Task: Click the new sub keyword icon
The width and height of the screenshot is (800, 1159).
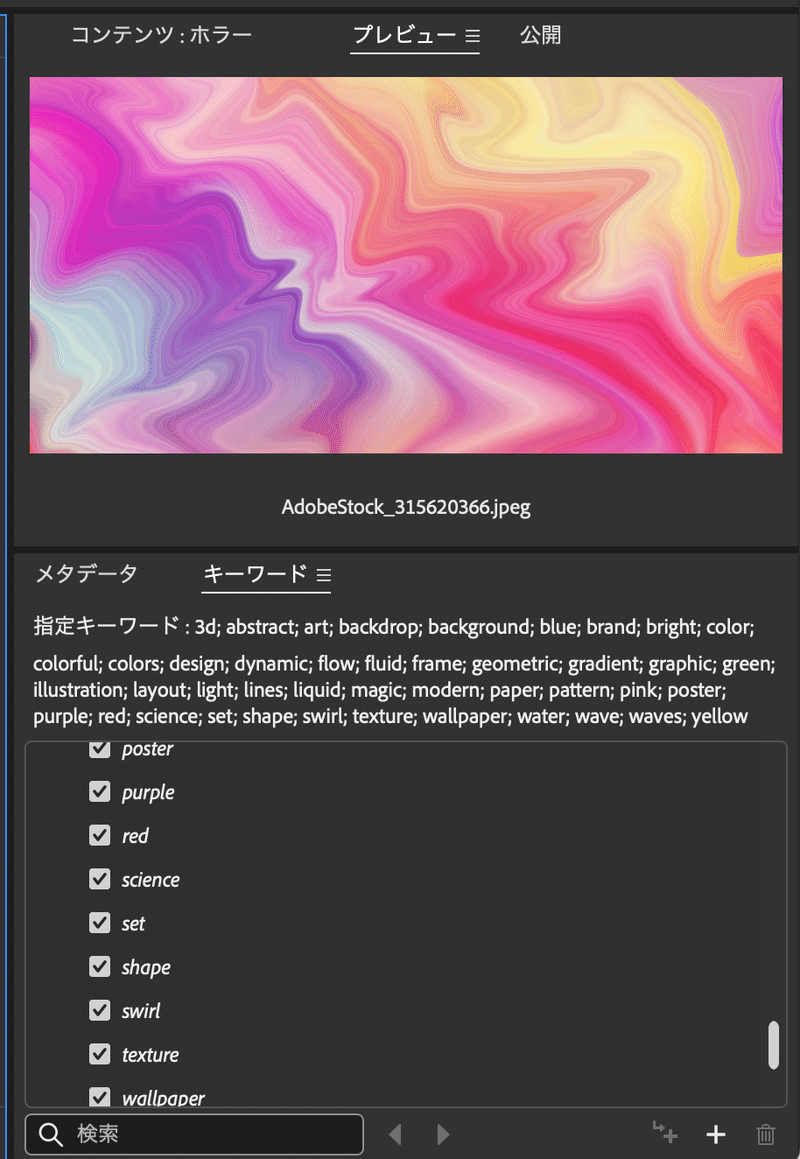Action: 665,1132
